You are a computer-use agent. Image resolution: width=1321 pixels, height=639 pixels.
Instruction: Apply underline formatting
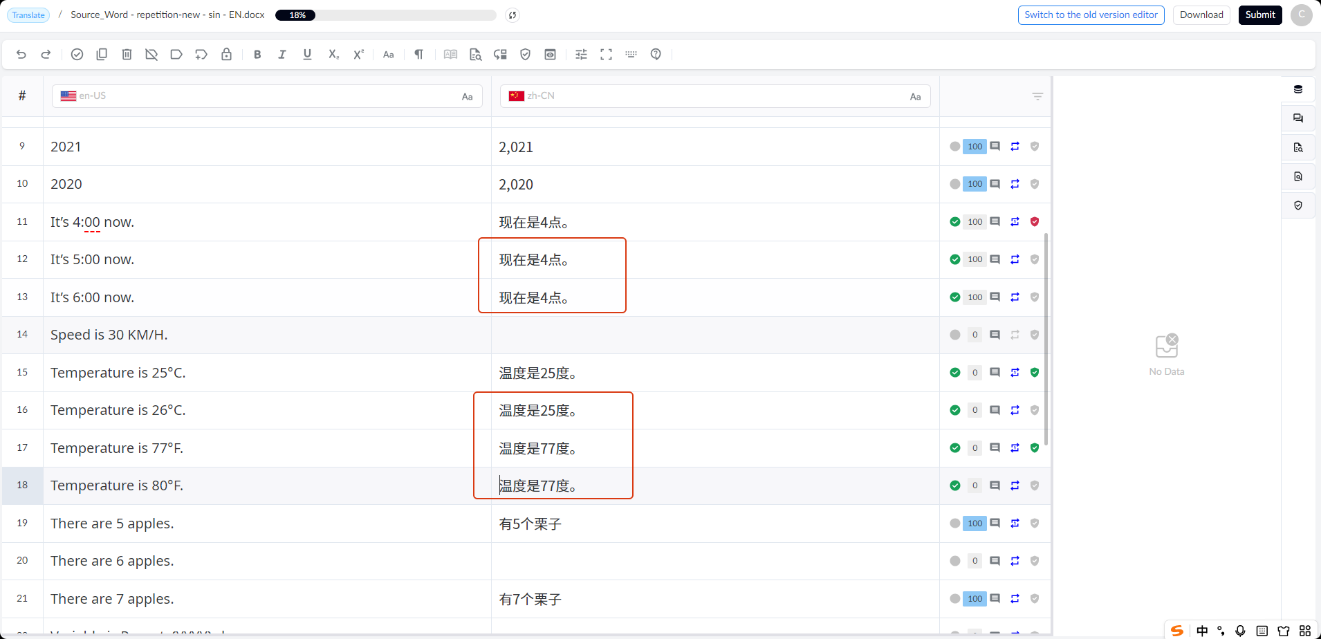pyautogui.click(x=307, y=54)
